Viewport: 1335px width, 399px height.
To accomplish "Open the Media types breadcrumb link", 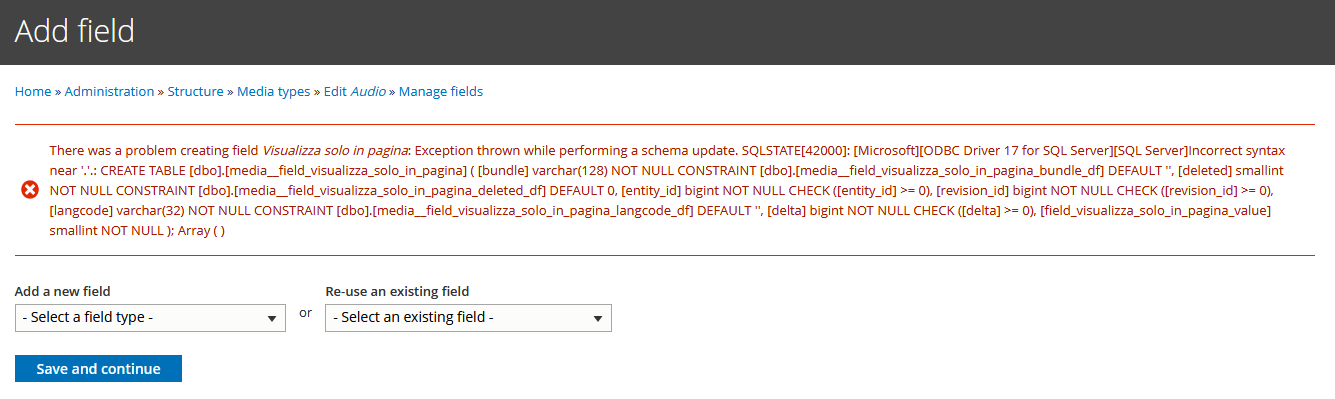I will 273,91.
